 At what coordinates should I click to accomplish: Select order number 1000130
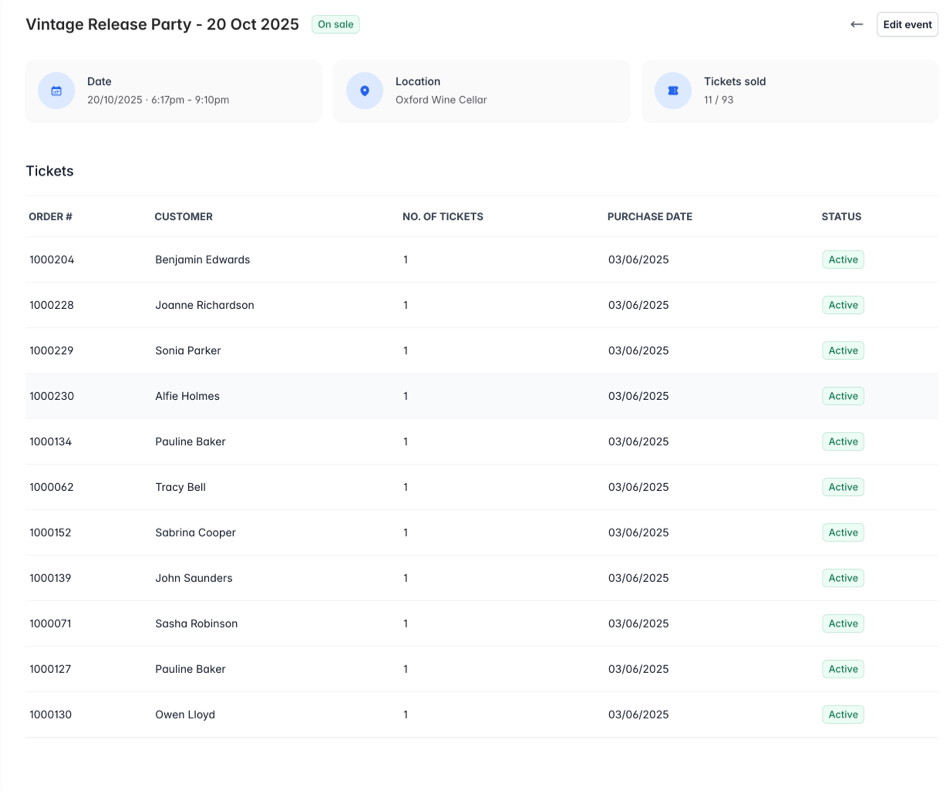(x=51, y=714)
